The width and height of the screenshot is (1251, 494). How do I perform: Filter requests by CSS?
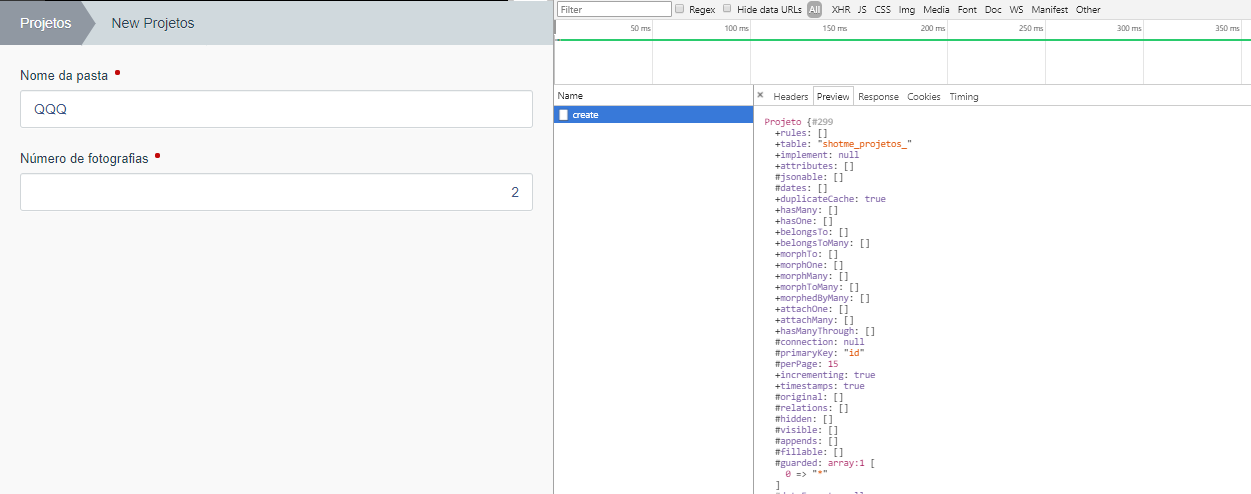883,10
